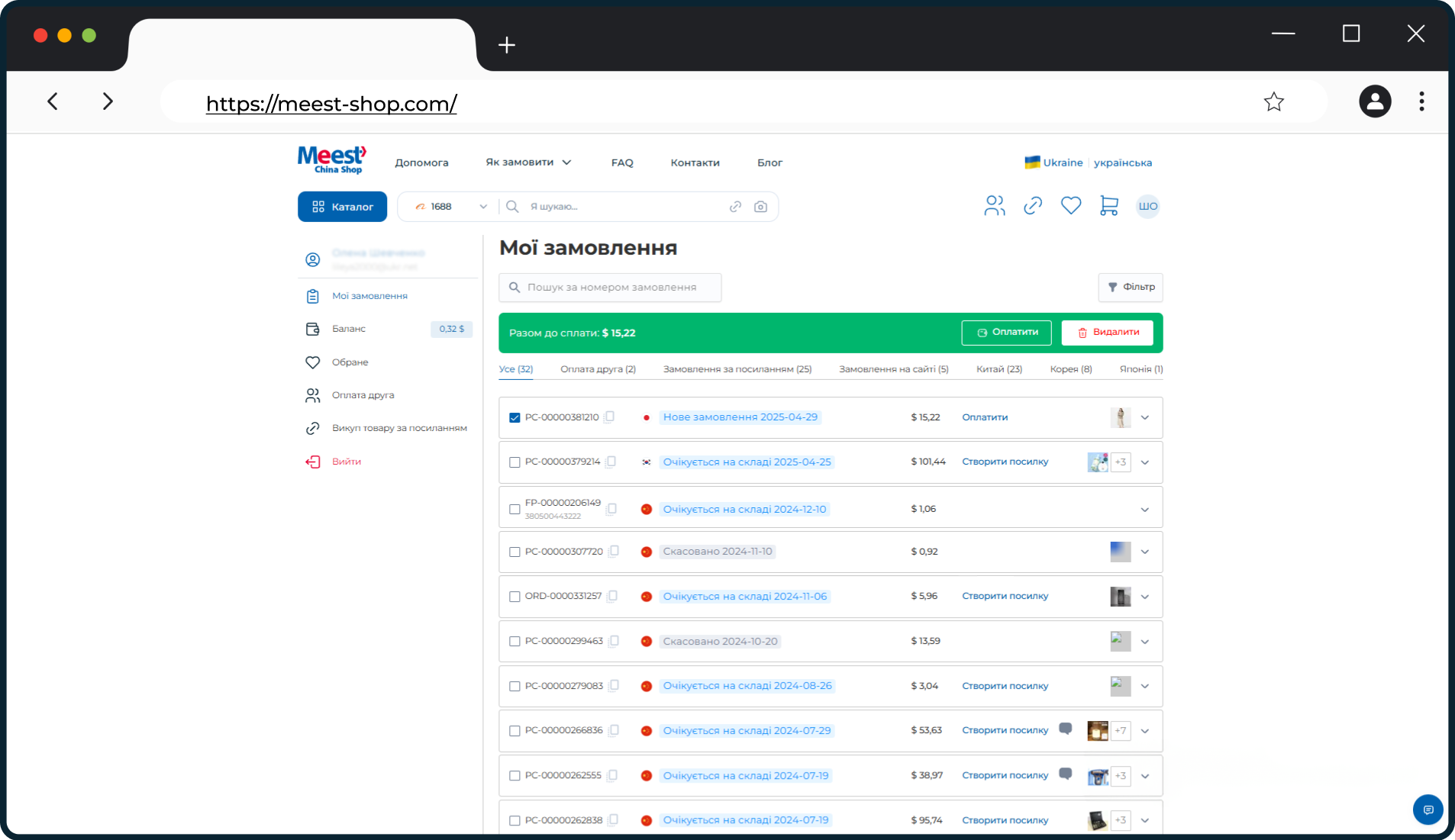Screen dimensions: 1455x840
Task: Uncheck order PC-00000381210 checkbox
Action: coord(515,417)
